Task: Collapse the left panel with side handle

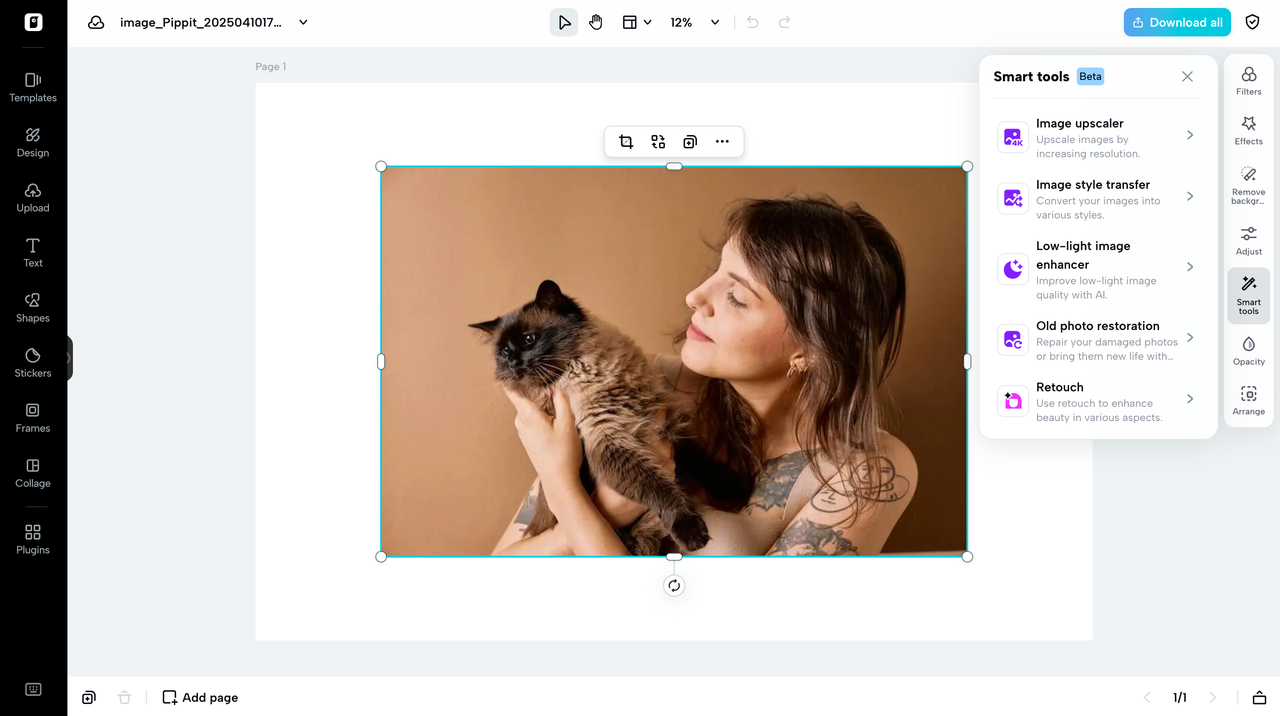Action: [70, 358]
